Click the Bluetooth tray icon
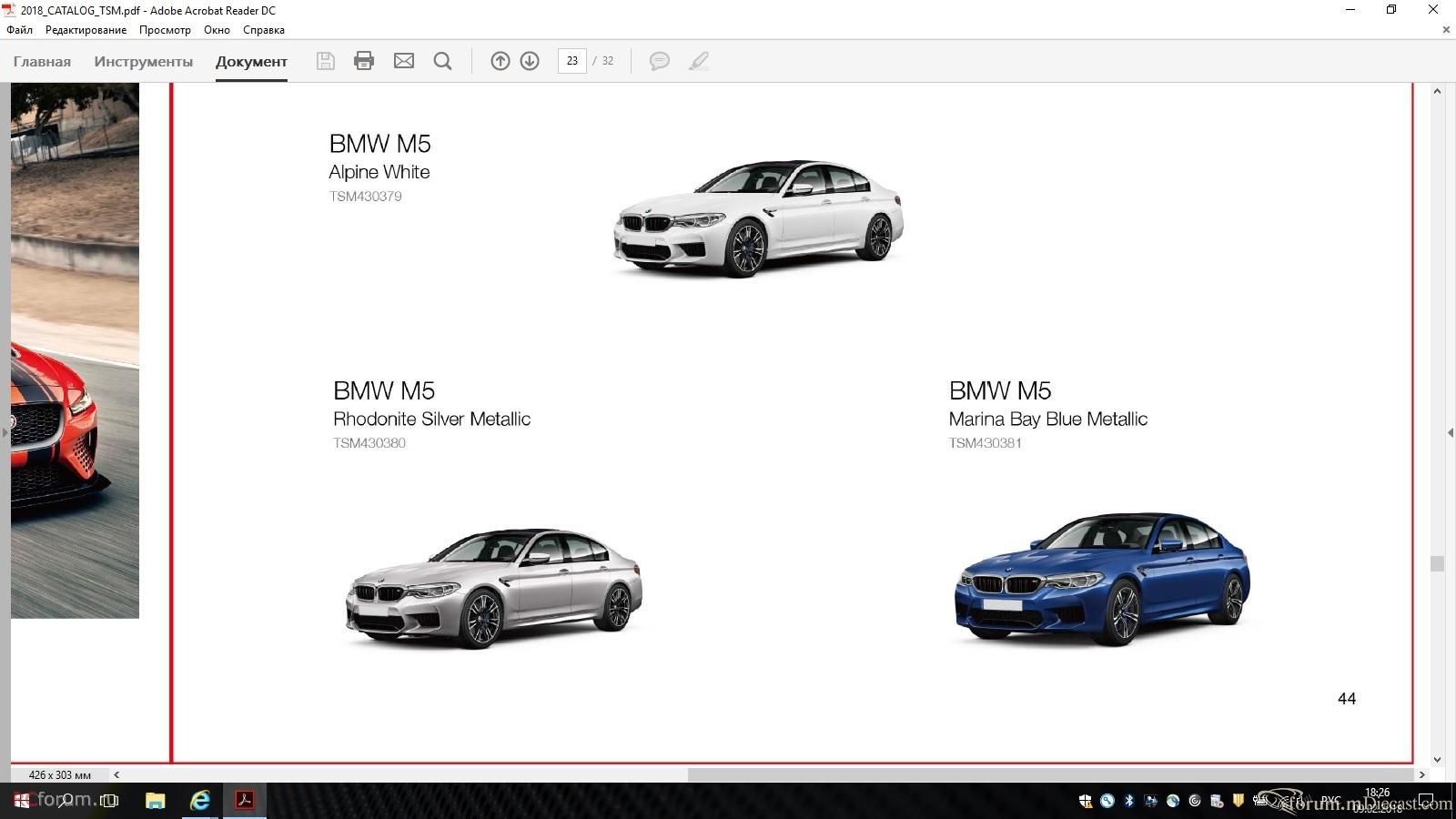Image resolution: width=1456 pixels, height=819 pixels. click(1129, 801)
